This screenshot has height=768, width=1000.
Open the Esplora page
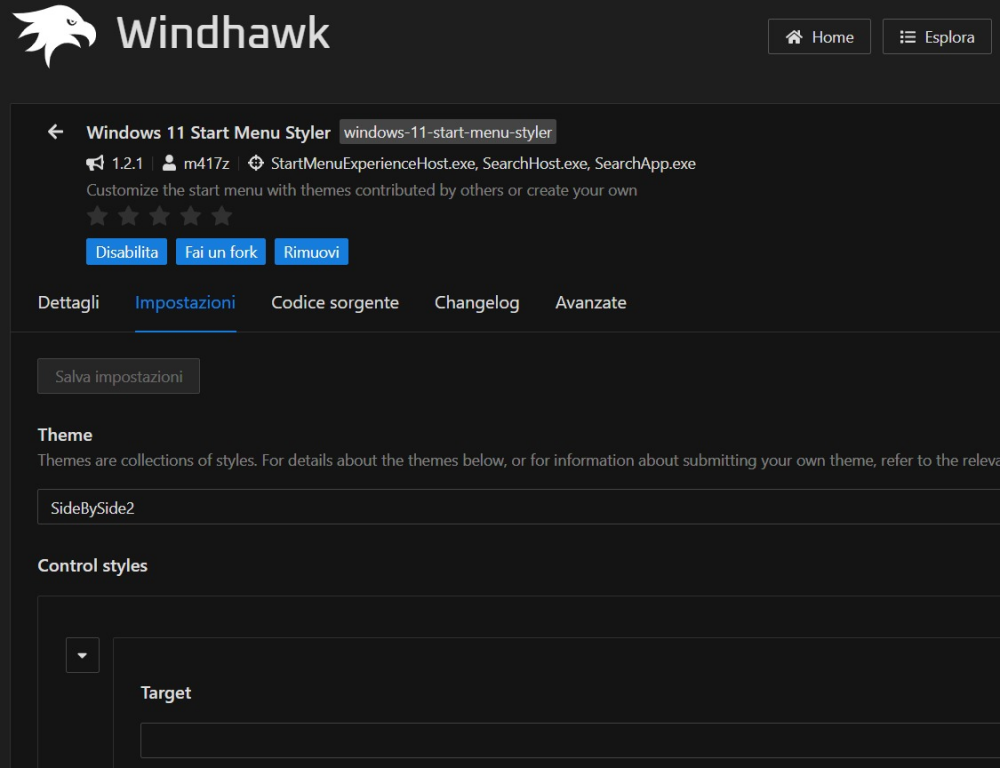(936, 37)
